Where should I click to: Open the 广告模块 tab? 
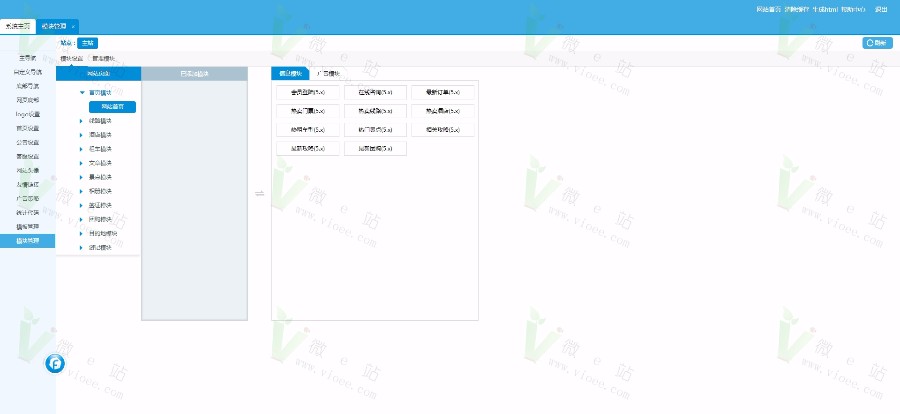coord(329,73)
